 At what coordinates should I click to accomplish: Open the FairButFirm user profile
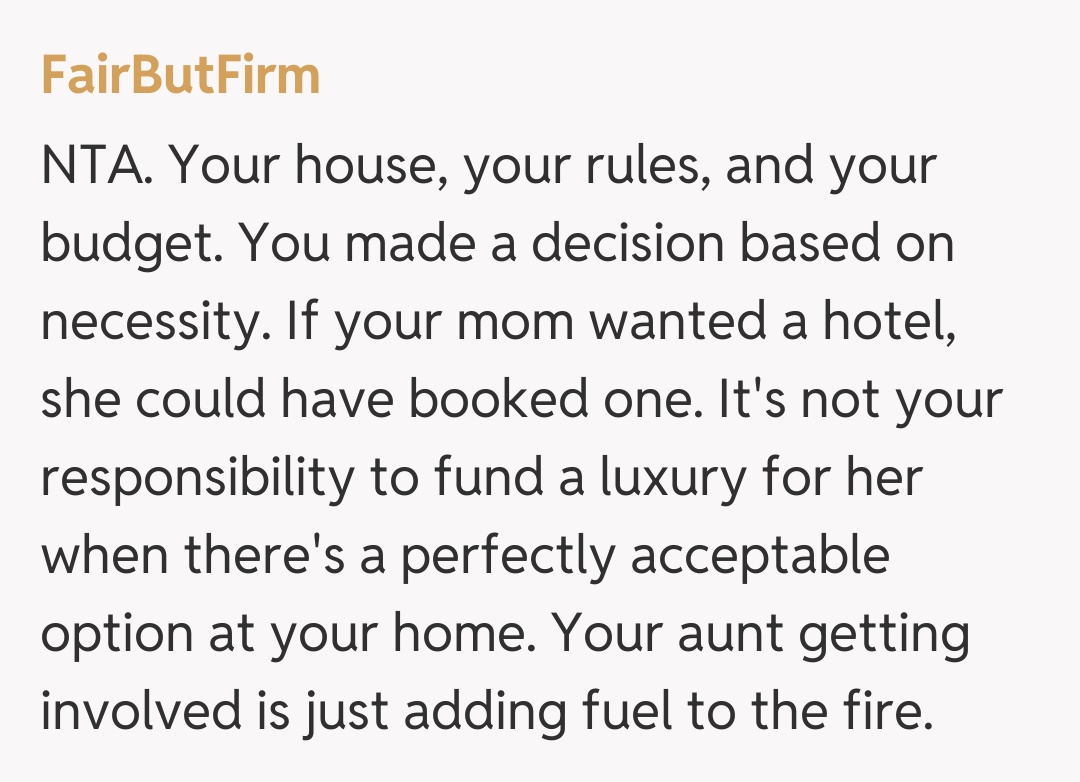pos(180,77)
